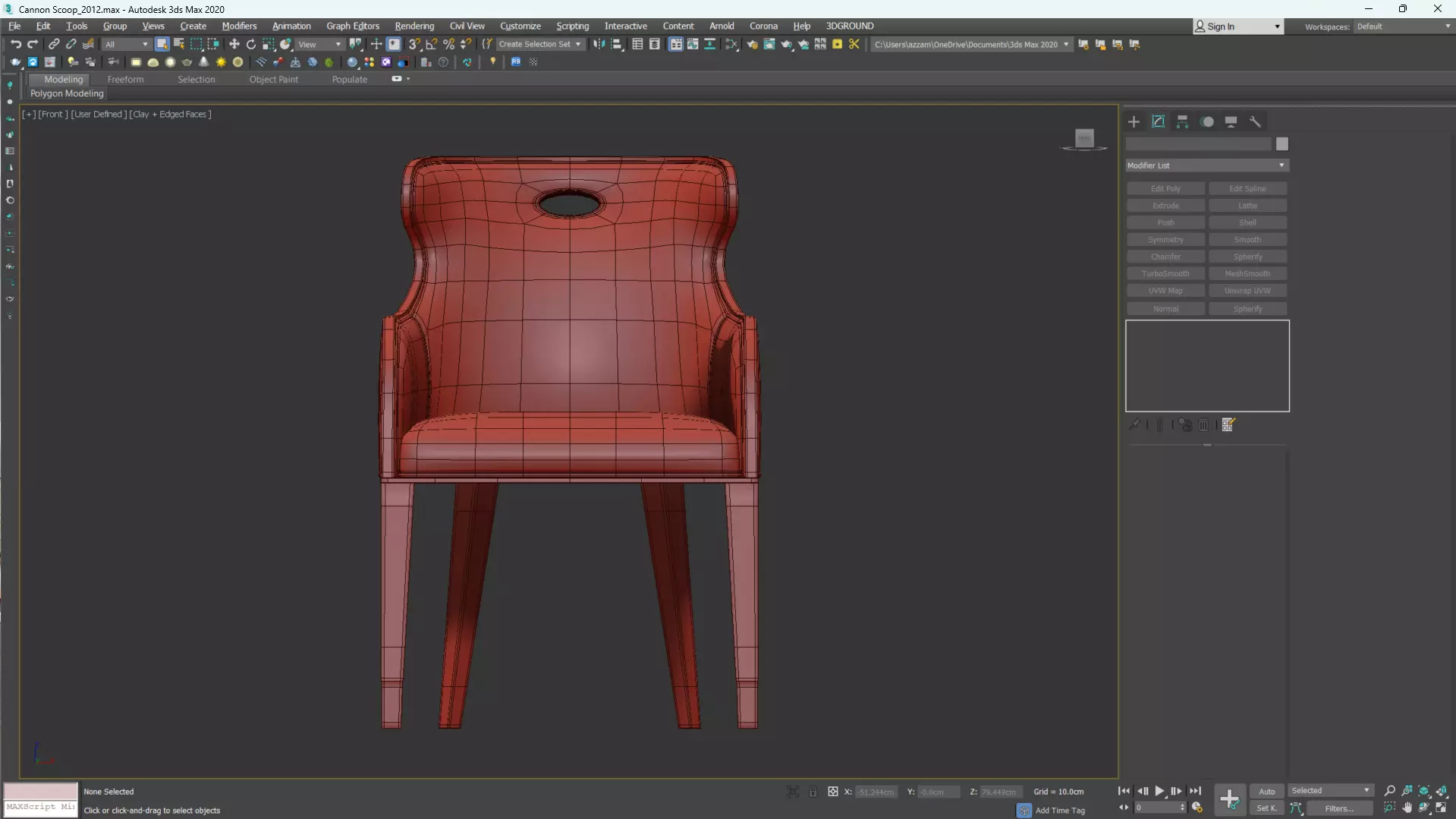This screenshot has height=819, width=1456.
Task: Open the project path dropdown
Action: [x=1065, y=44]
